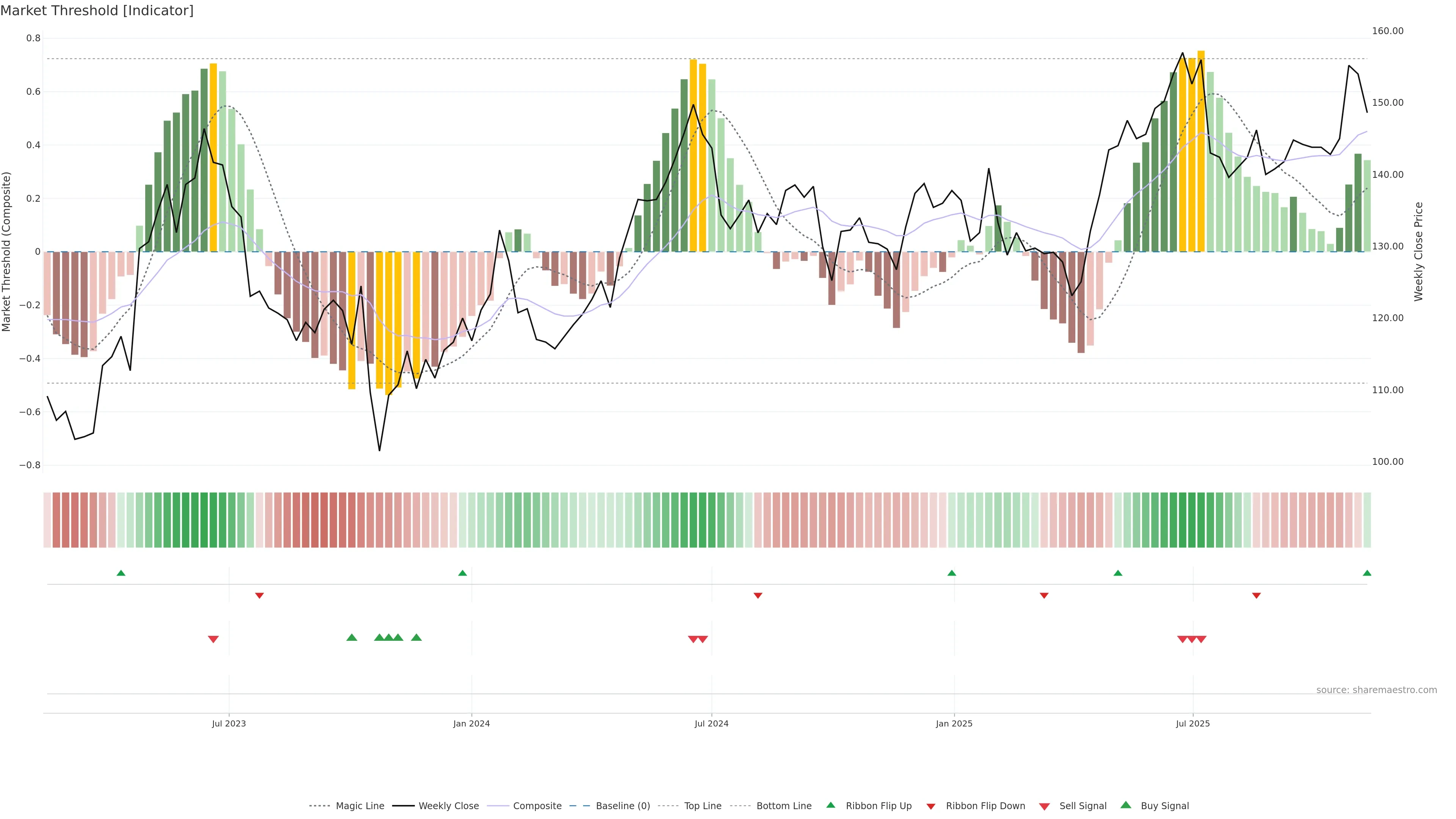Click Ribbon Flip Down legend triangle
Viewport: 1456px width, 819px height.
[931, 806]
